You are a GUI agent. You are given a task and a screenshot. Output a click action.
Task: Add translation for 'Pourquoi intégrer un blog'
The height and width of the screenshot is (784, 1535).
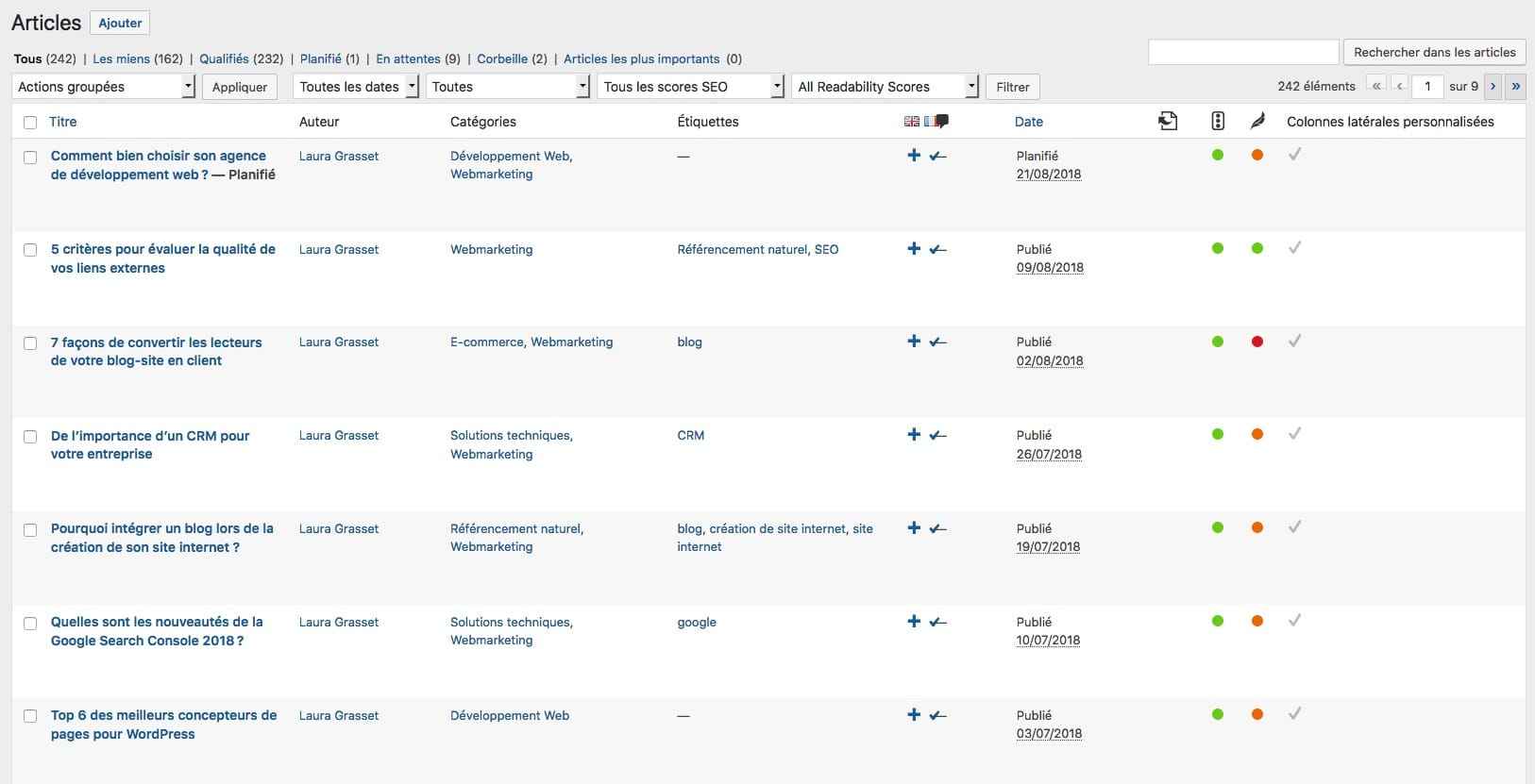[x=913, y=527]
